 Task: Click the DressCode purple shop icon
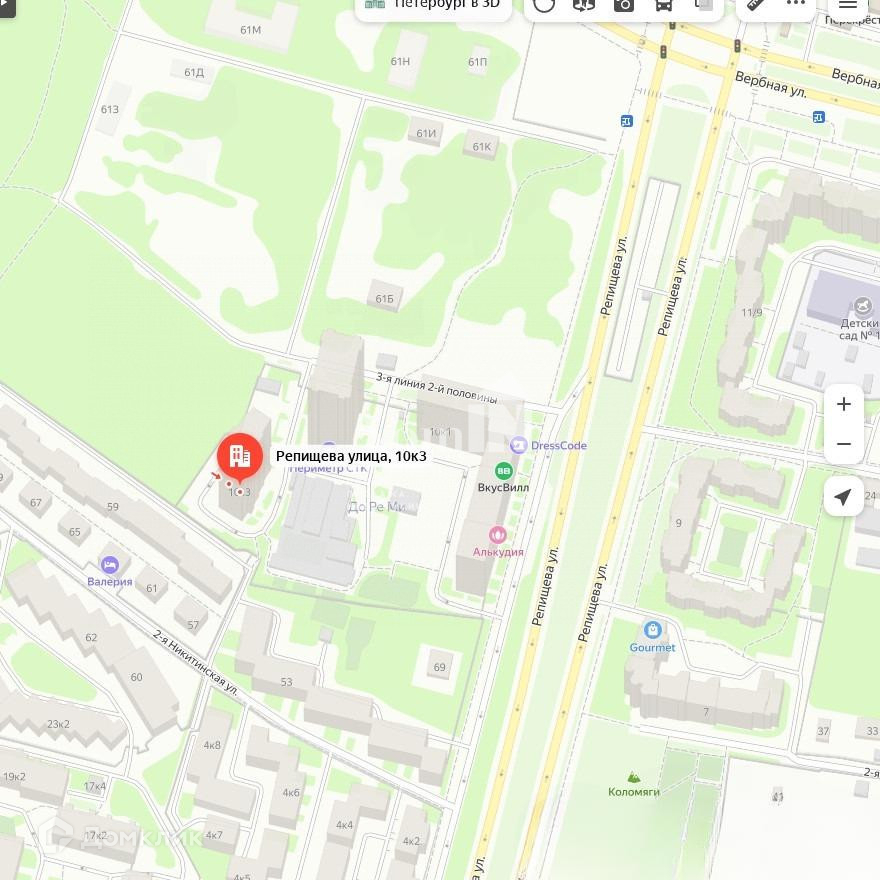click(519, 445)
